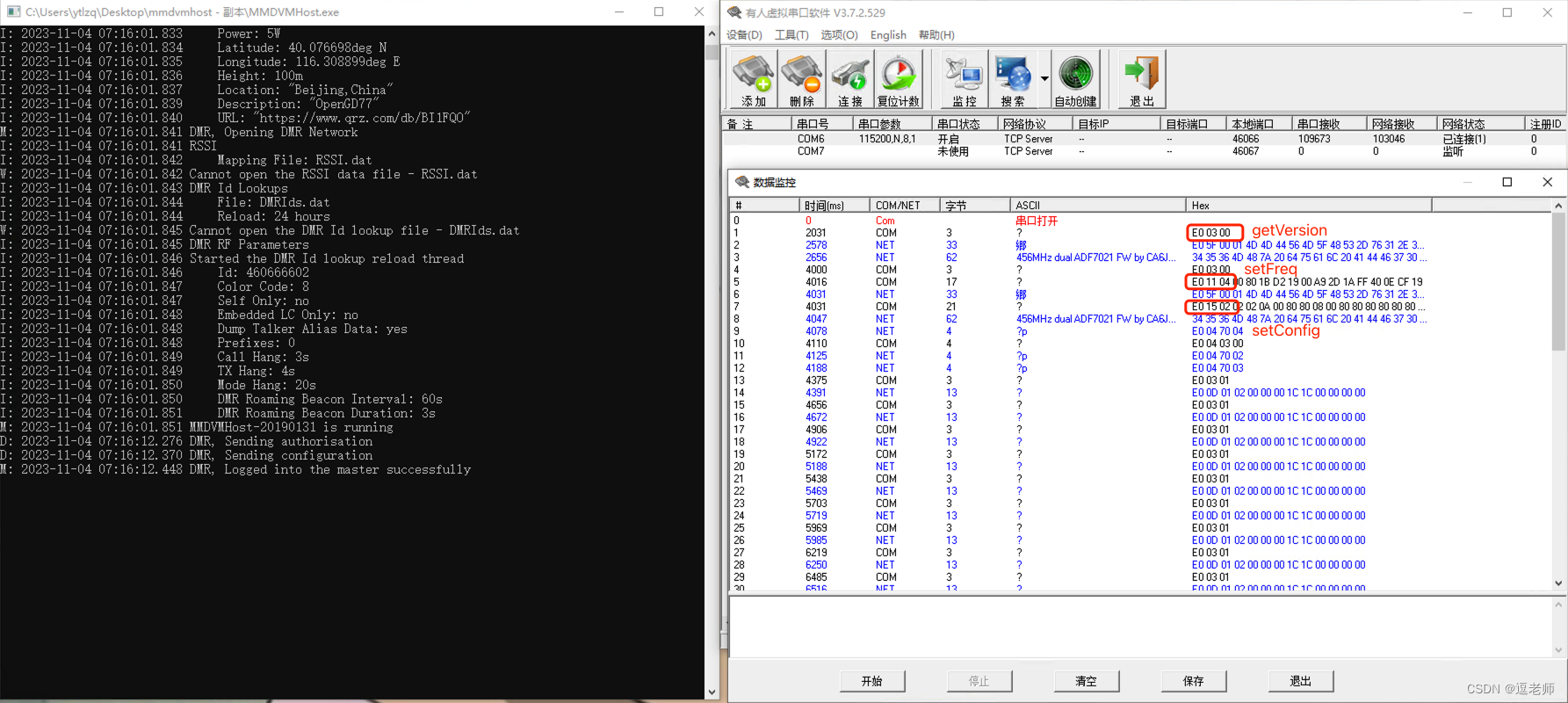Click the ASCII column header
This screenshot has height=703, width=1568.
coord(1098,206)
